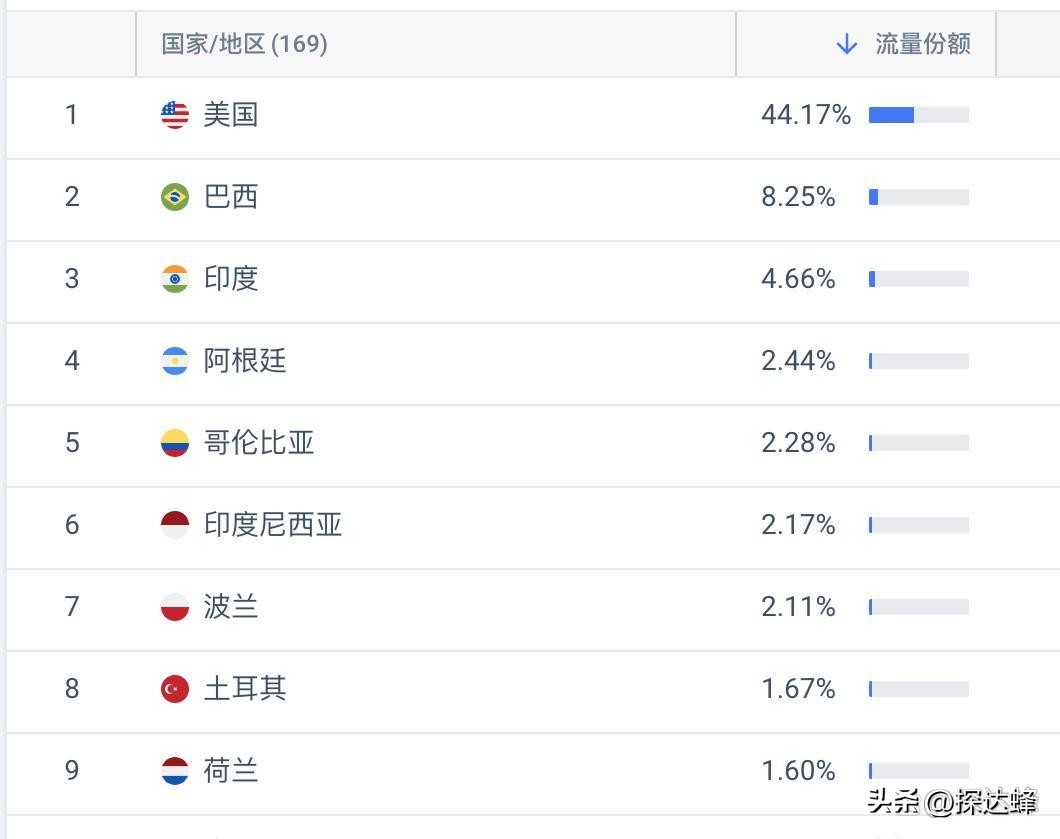Image resolution: width=1060 pixels, height=839 pixels.
Task: Click the Indonesia flag icon
Action: (x=173, y=525)
